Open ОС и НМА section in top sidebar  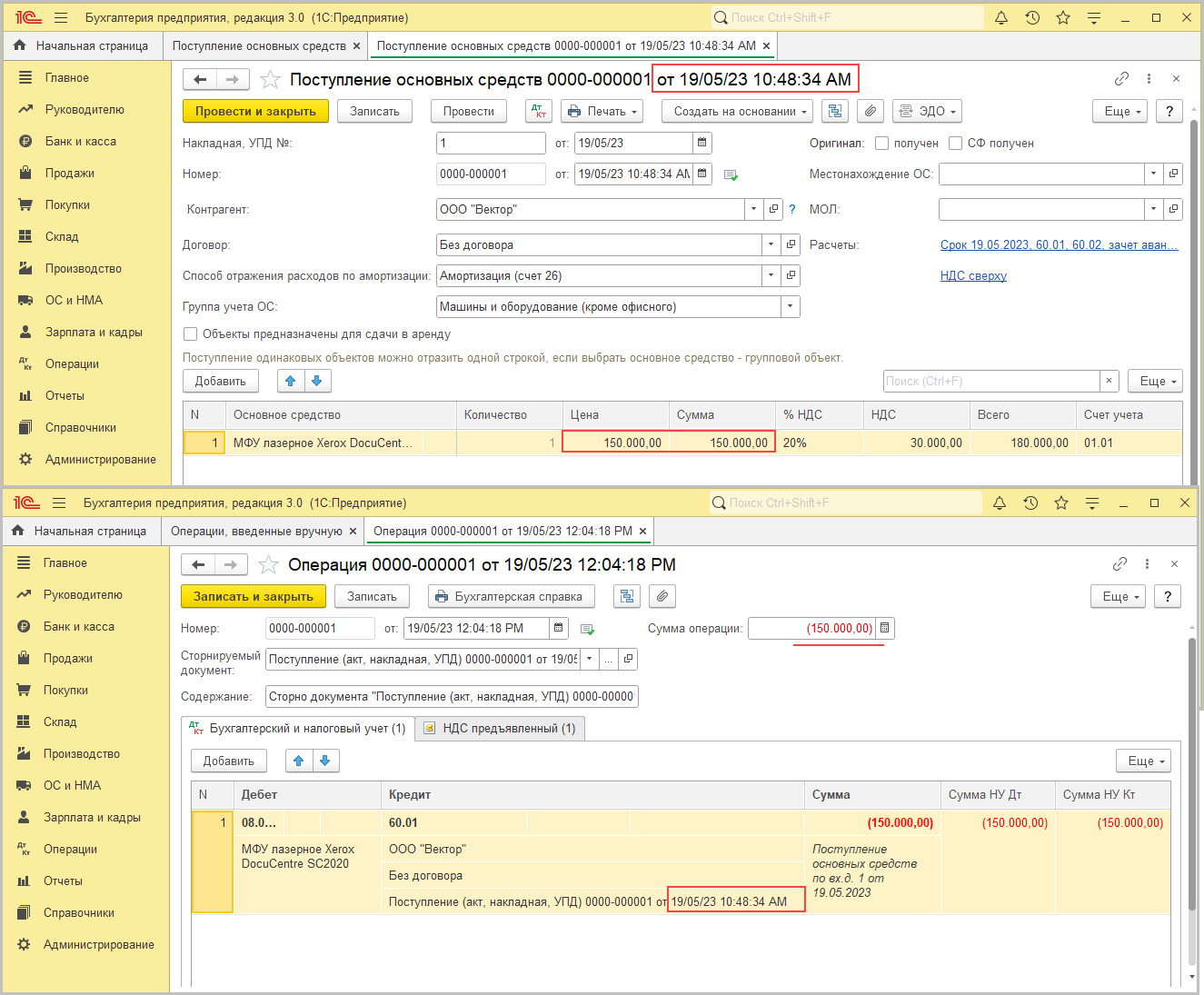coord(74,300)
